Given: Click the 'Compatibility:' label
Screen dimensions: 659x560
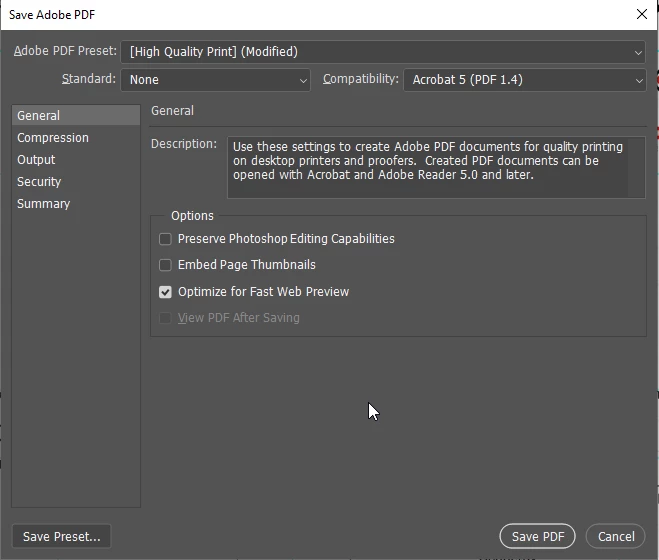Looking at the screenshot, I should [x=361, y=79].
